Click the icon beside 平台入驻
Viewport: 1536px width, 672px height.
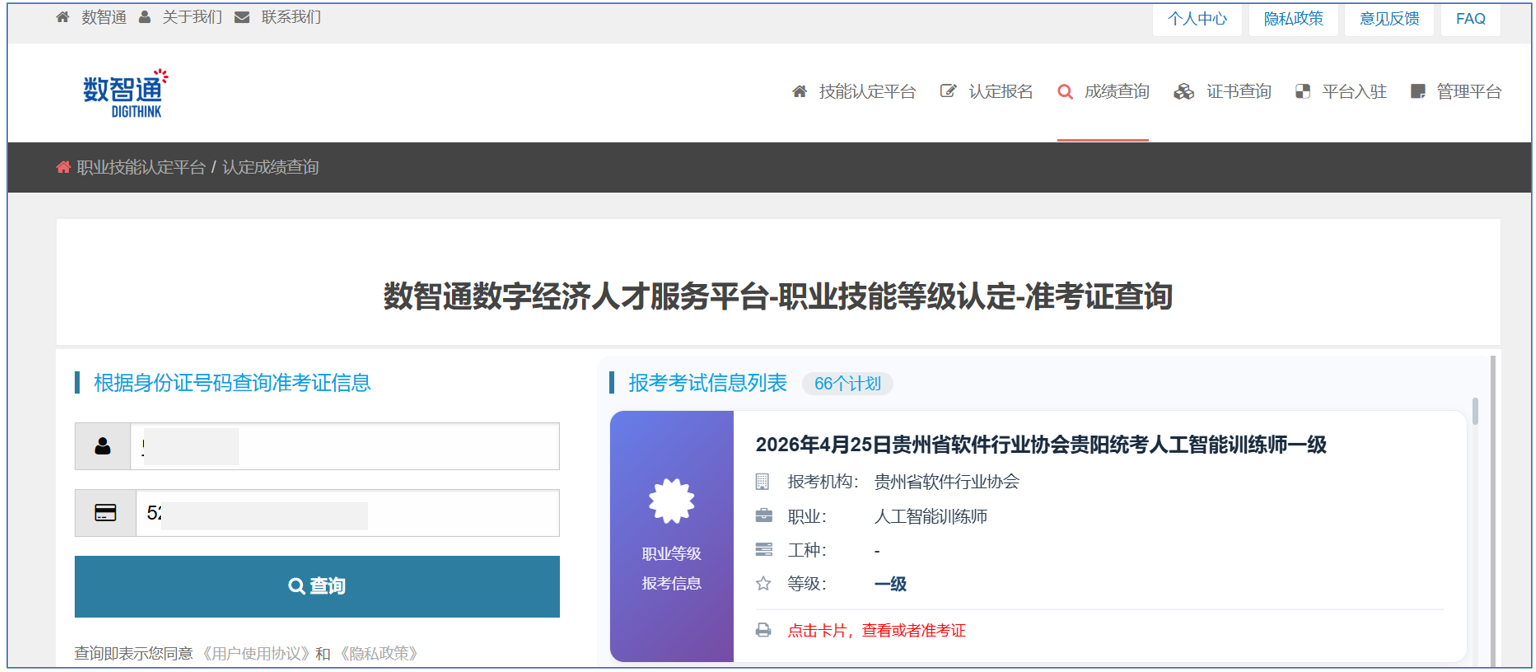pyautogui.click(x=1303, y=92)
